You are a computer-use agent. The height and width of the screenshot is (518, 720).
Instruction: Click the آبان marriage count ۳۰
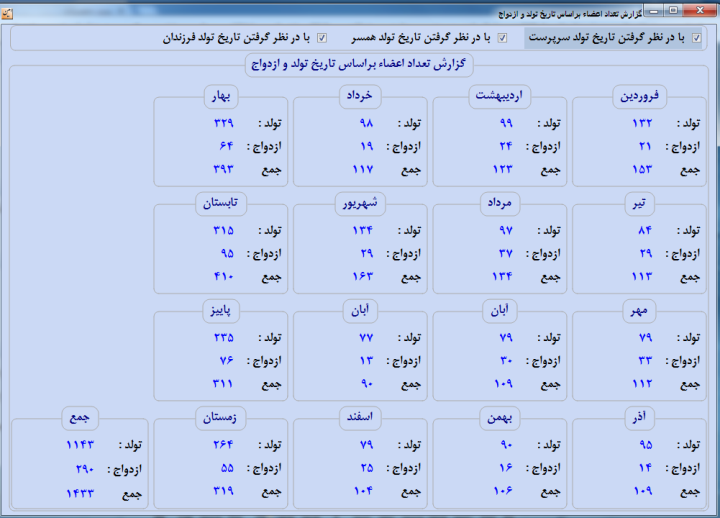pyautogui.click(x=506, y=360)
